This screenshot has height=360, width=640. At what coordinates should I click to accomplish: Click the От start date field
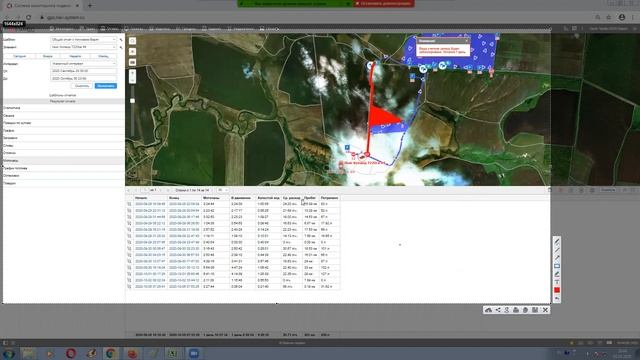(83, 71)
